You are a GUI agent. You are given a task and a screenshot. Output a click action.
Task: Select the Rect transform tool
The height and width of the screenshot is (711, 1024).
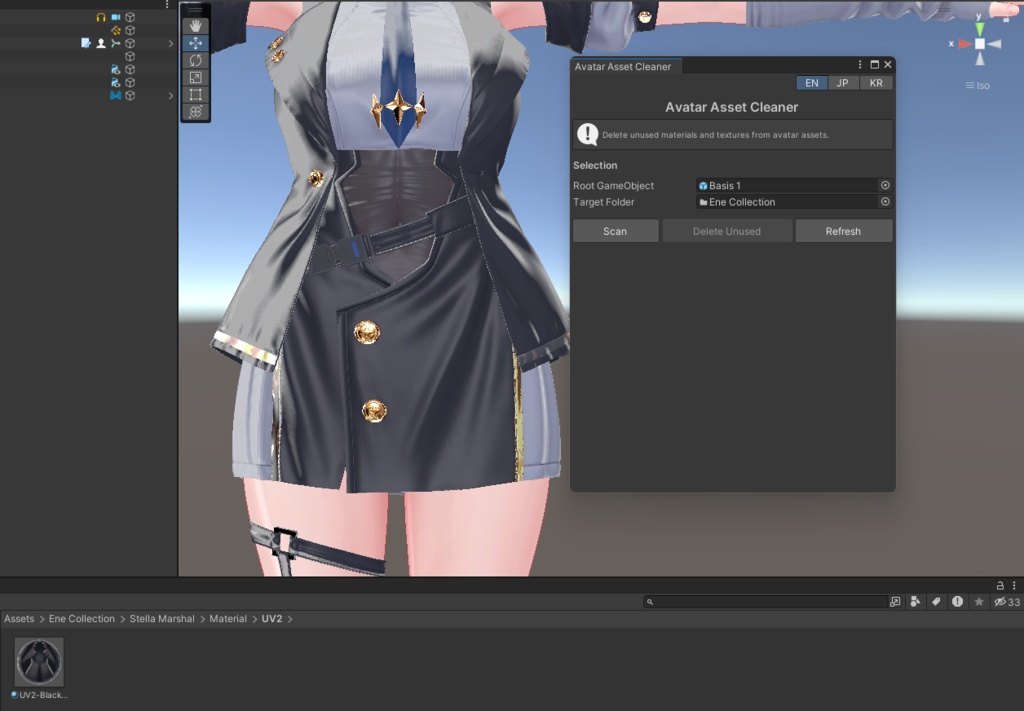pyautogui.click(x=195, y=94)
